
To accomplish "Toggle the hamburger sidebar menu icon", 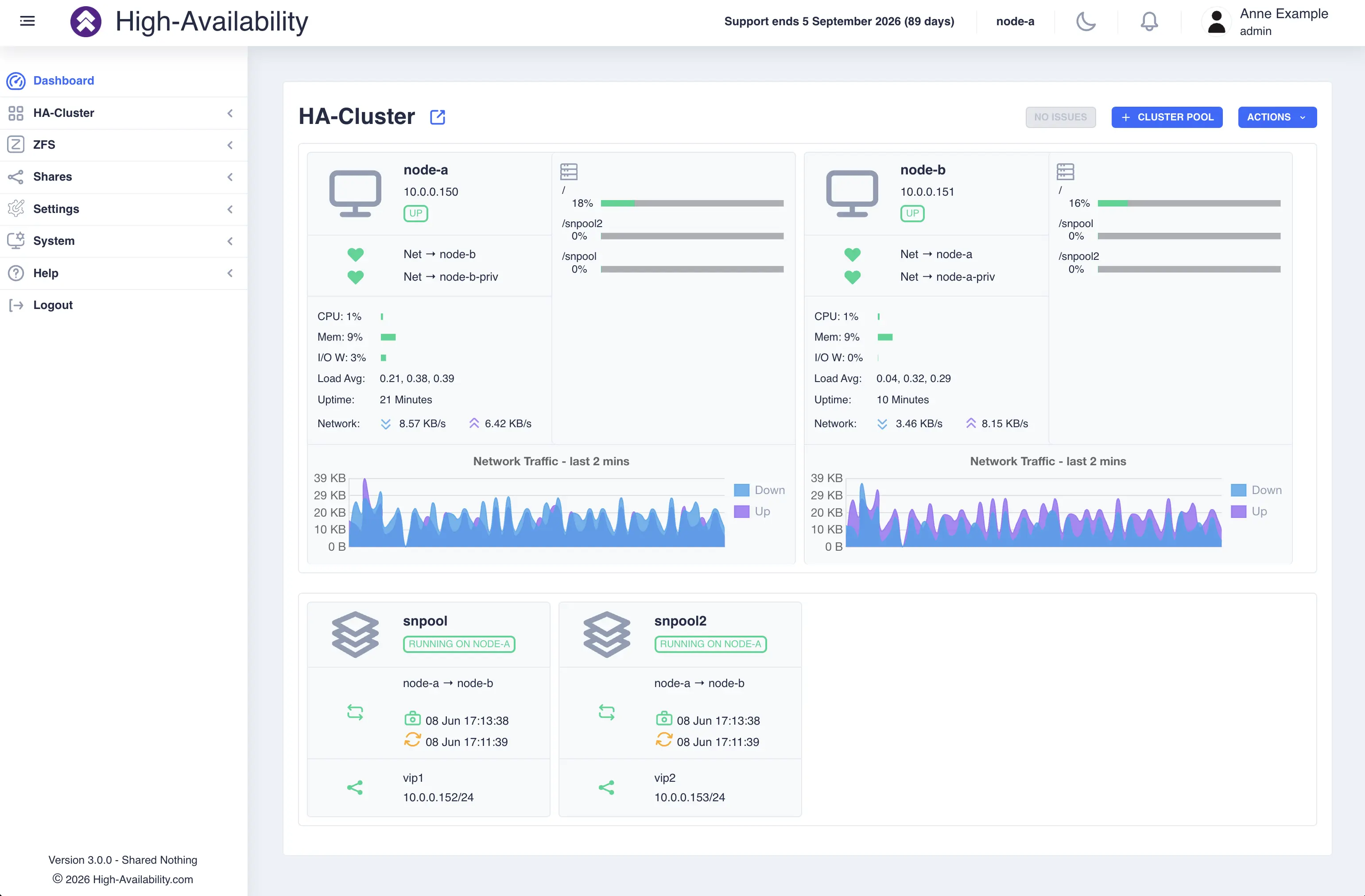I will click(x=27, y=21).
